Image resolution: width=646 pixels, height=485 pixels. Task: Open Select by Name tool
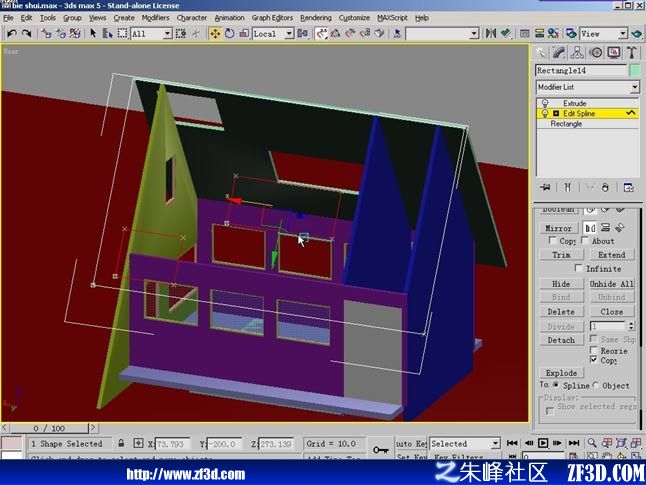(x=108, y=33)
